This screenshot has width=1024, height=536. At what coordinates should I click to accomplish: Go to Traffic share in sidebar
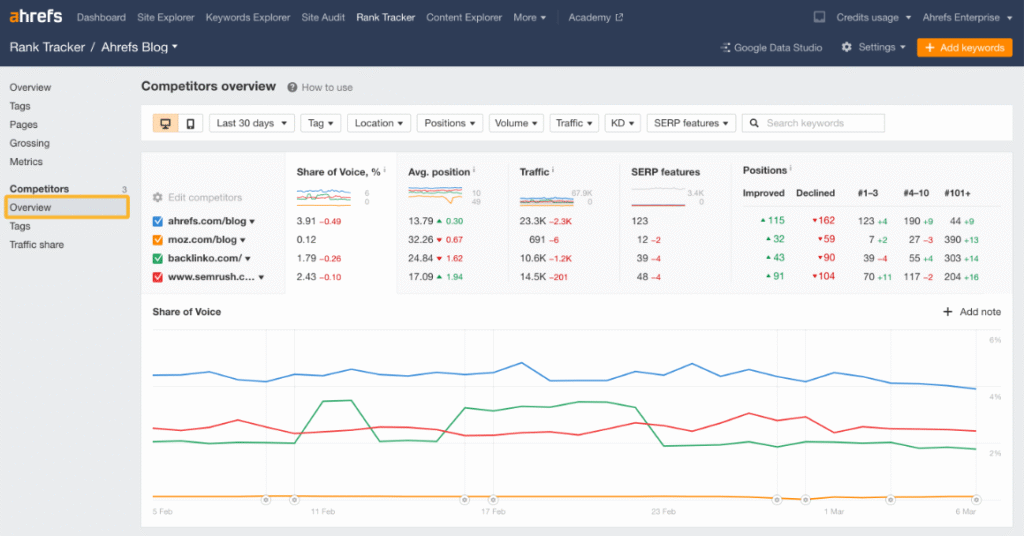click(37, 245)
